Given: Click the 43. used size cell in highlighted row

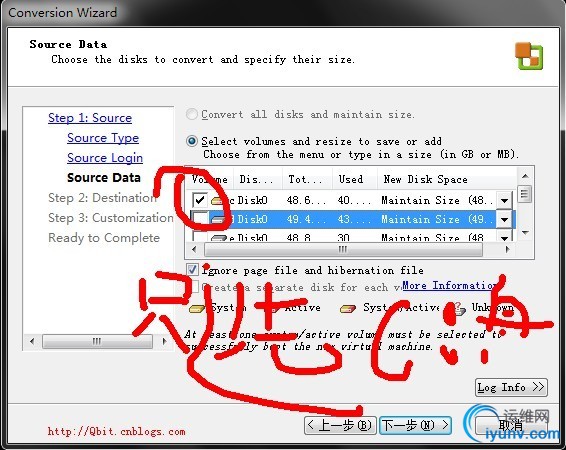Looking at the screenshot, I should click(x=354, y=219).
